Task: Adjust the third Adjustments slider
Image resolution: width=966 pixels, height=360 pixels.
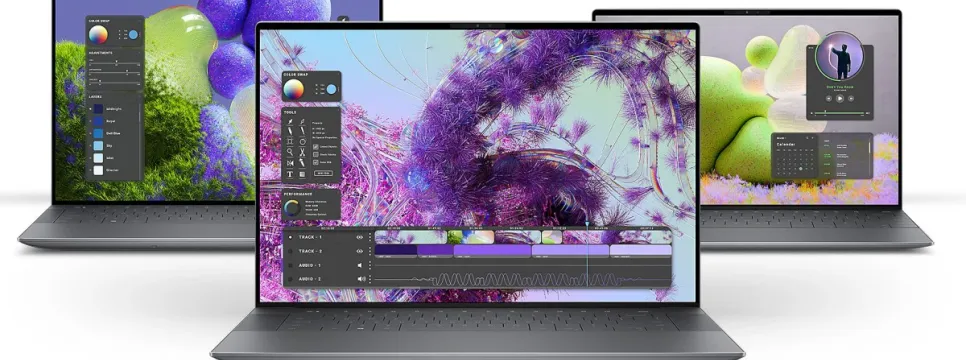Action: coord(114,83)
